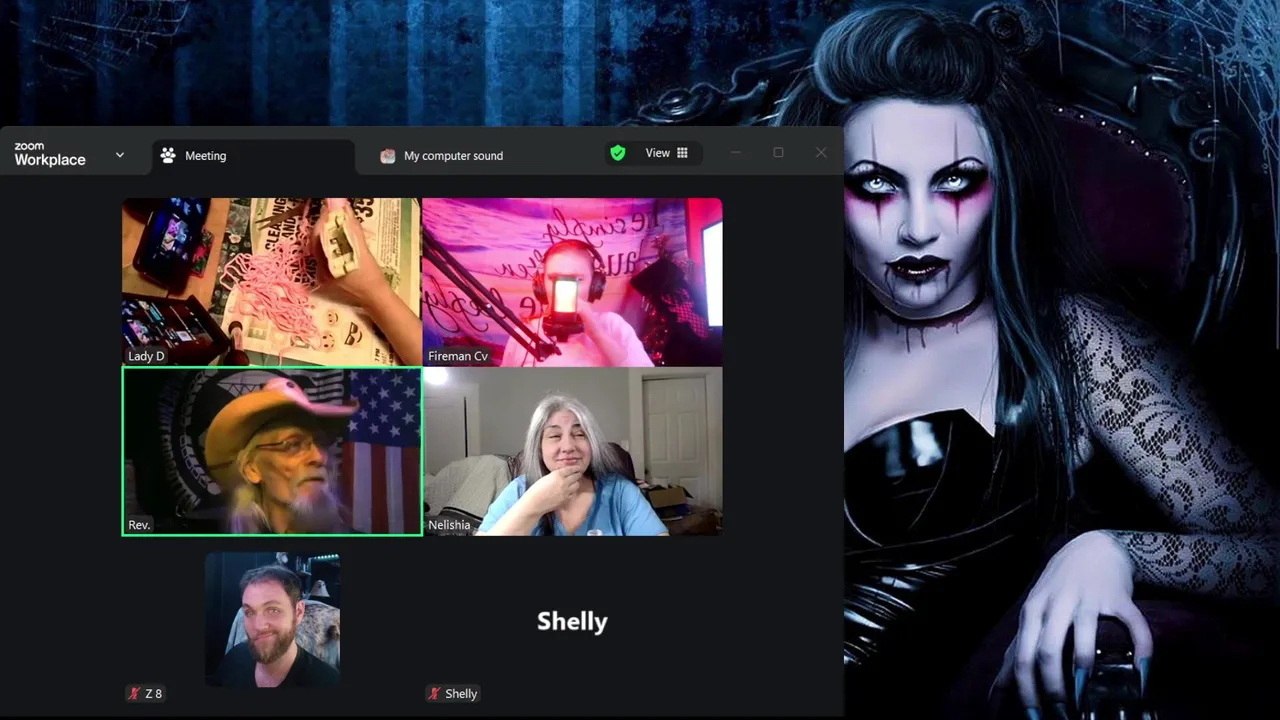Close the Zoom meeting window
This screenshot has width=1280, height=720.
click(821, 153)
